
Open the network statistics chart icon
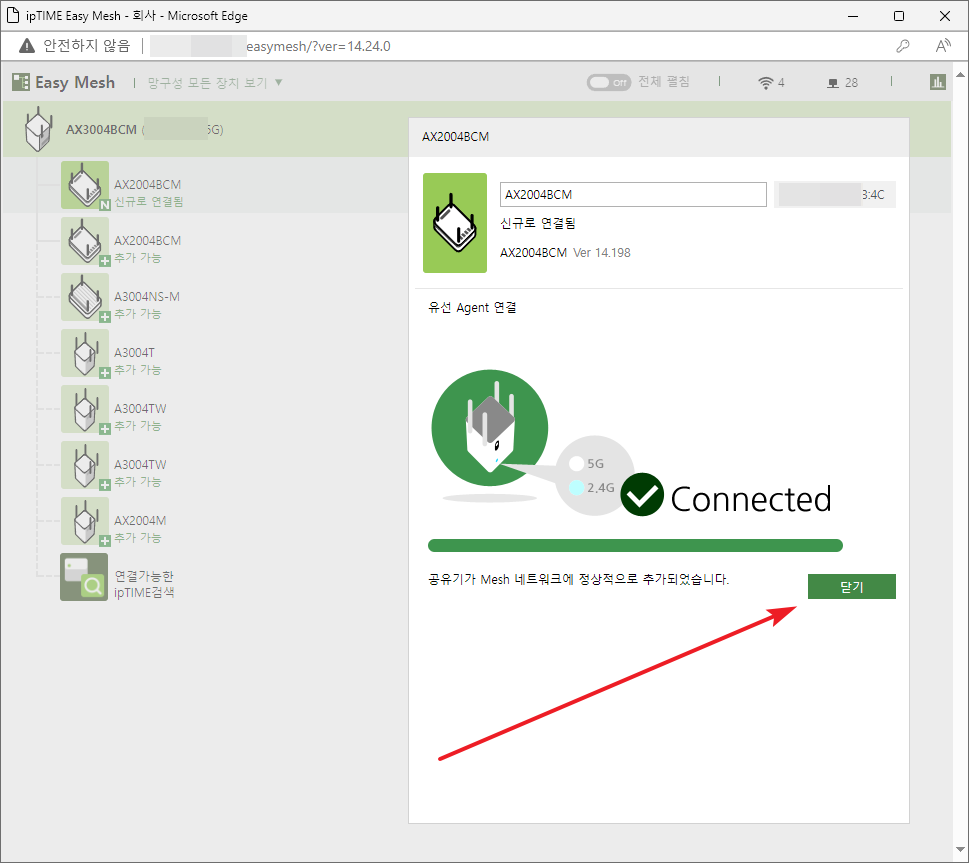point(937,82)
